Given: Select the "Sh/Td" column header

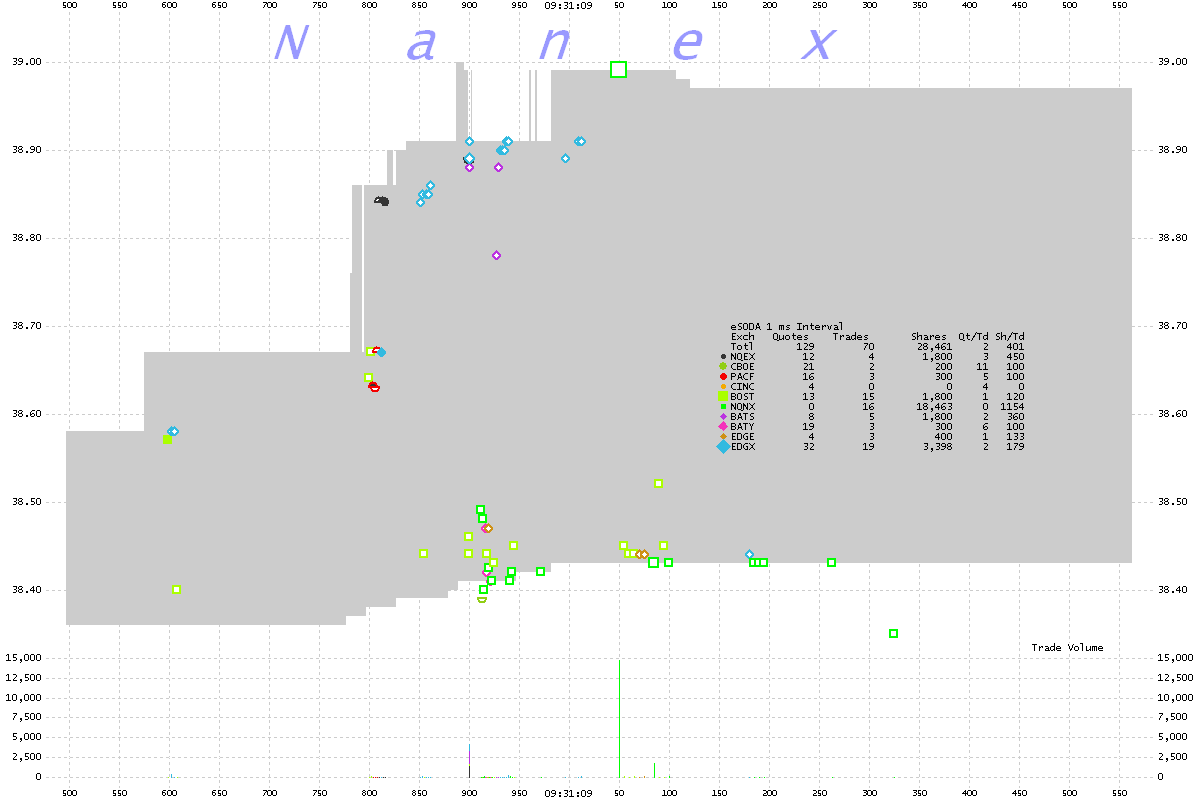Looking at the screenshot, I should coord(1010,336).
